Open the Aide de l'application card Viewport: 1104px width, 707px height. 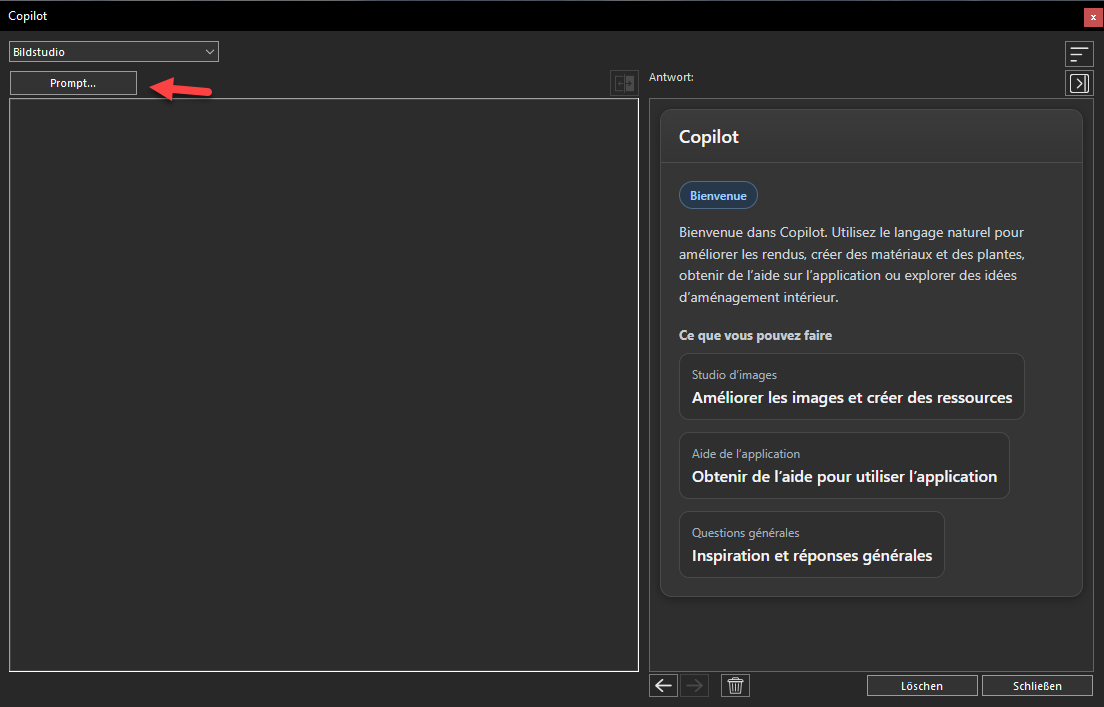click(x=844, y=465)
